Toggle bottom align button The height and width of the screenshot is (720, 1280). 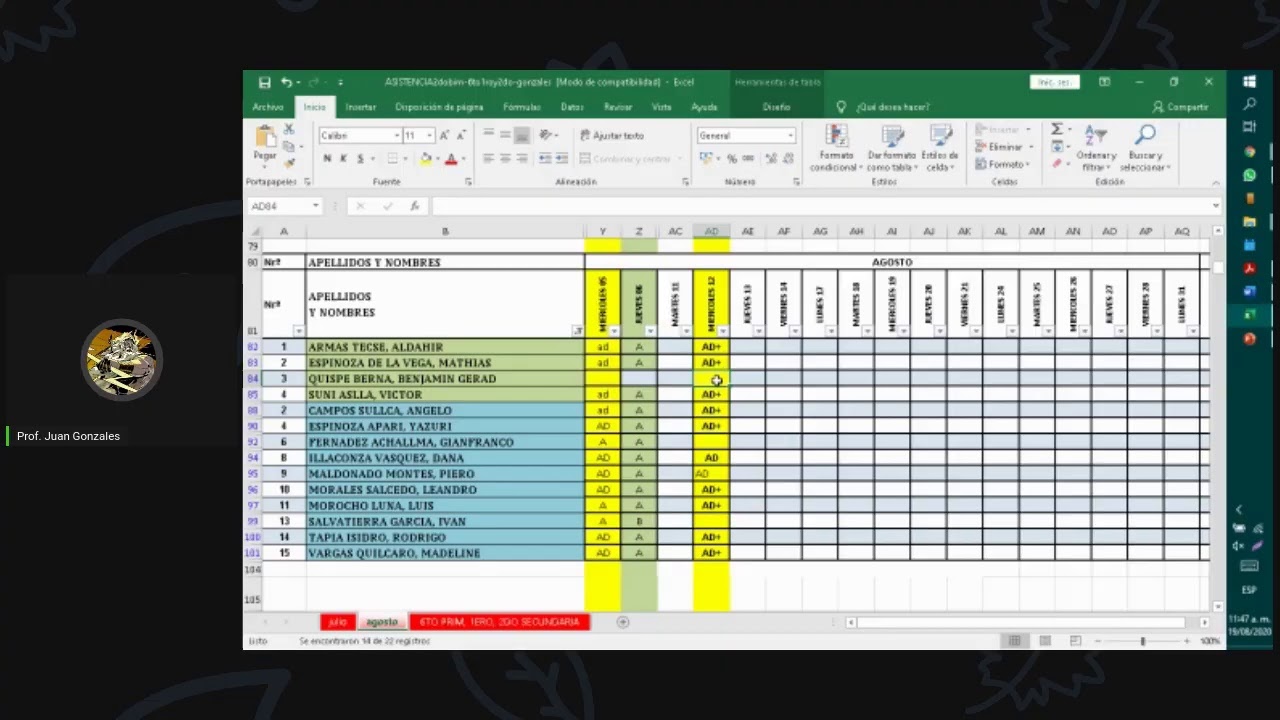[522, 135]
